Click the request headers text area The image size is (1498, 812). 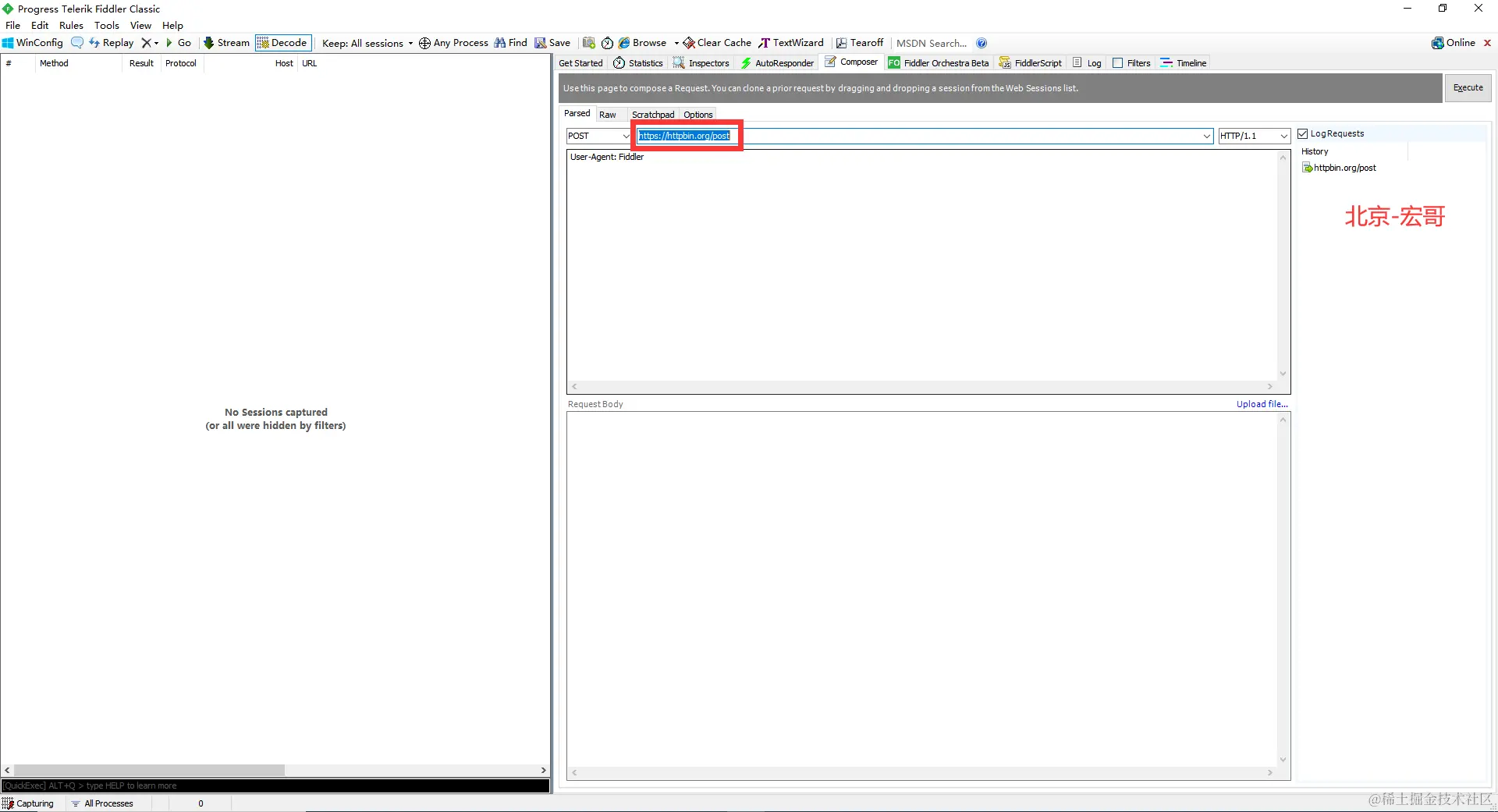click(922, 265)
